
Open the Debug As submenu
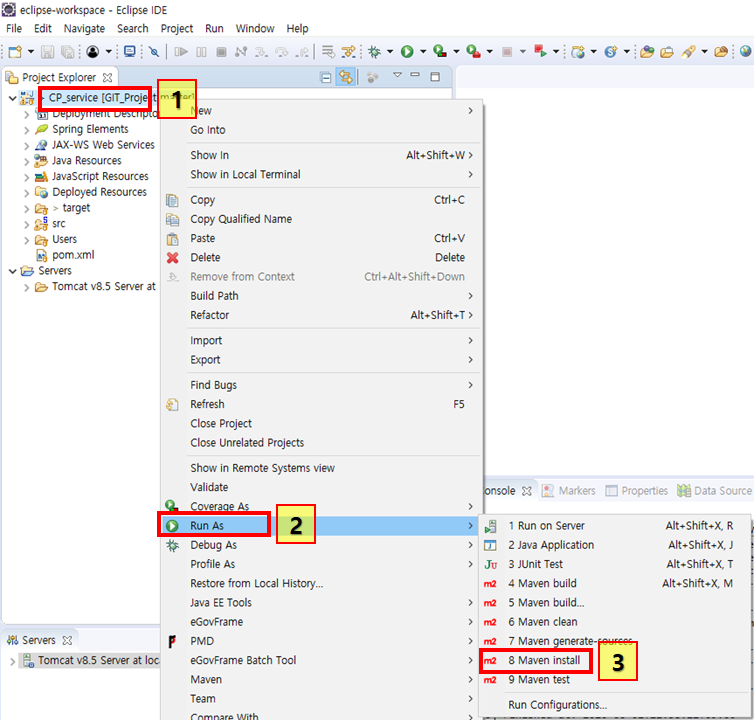click(321, 545)
